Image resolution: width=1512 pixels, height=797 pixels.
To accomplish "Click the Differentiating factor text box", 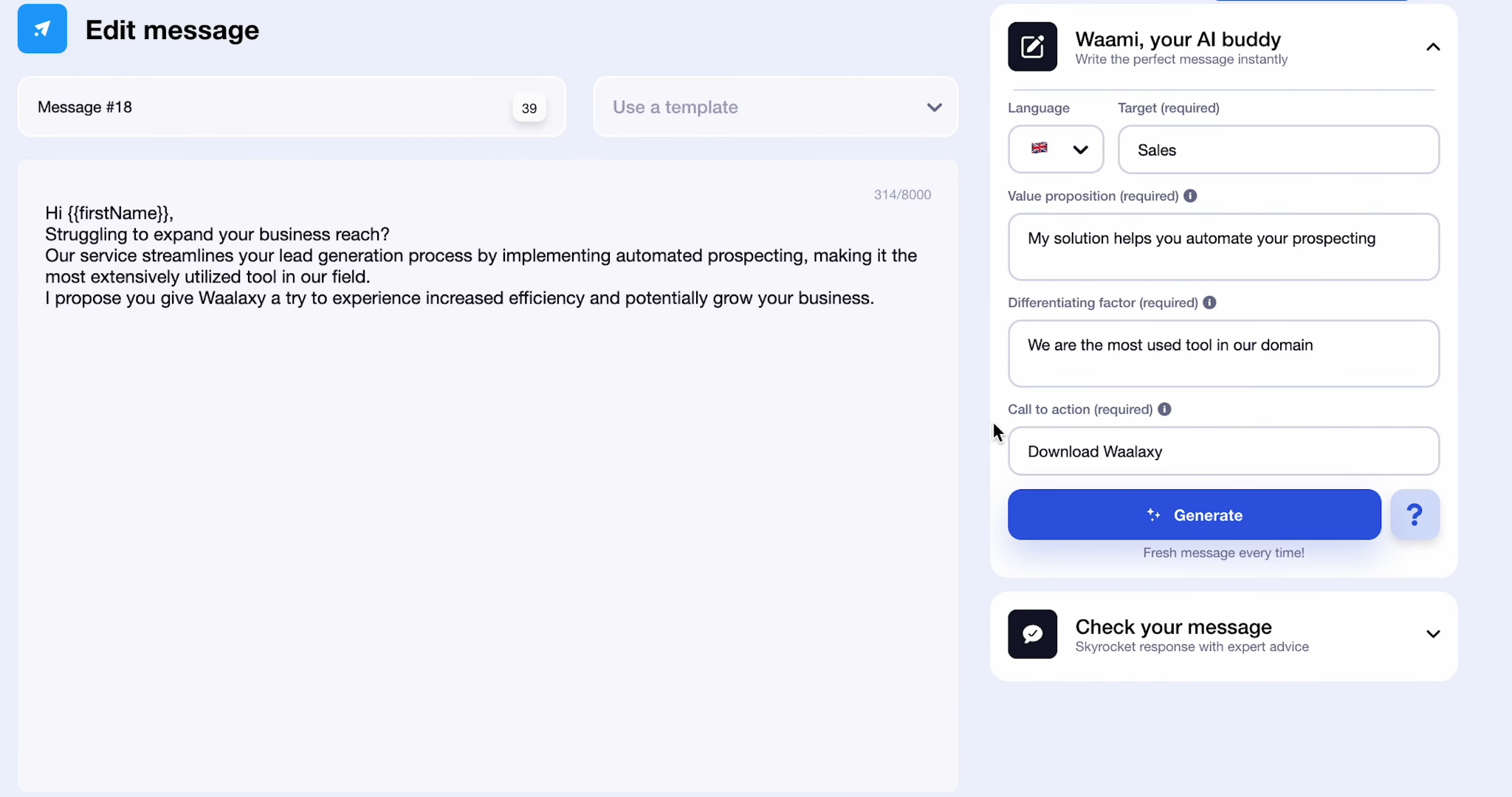I will (1223, 353).
